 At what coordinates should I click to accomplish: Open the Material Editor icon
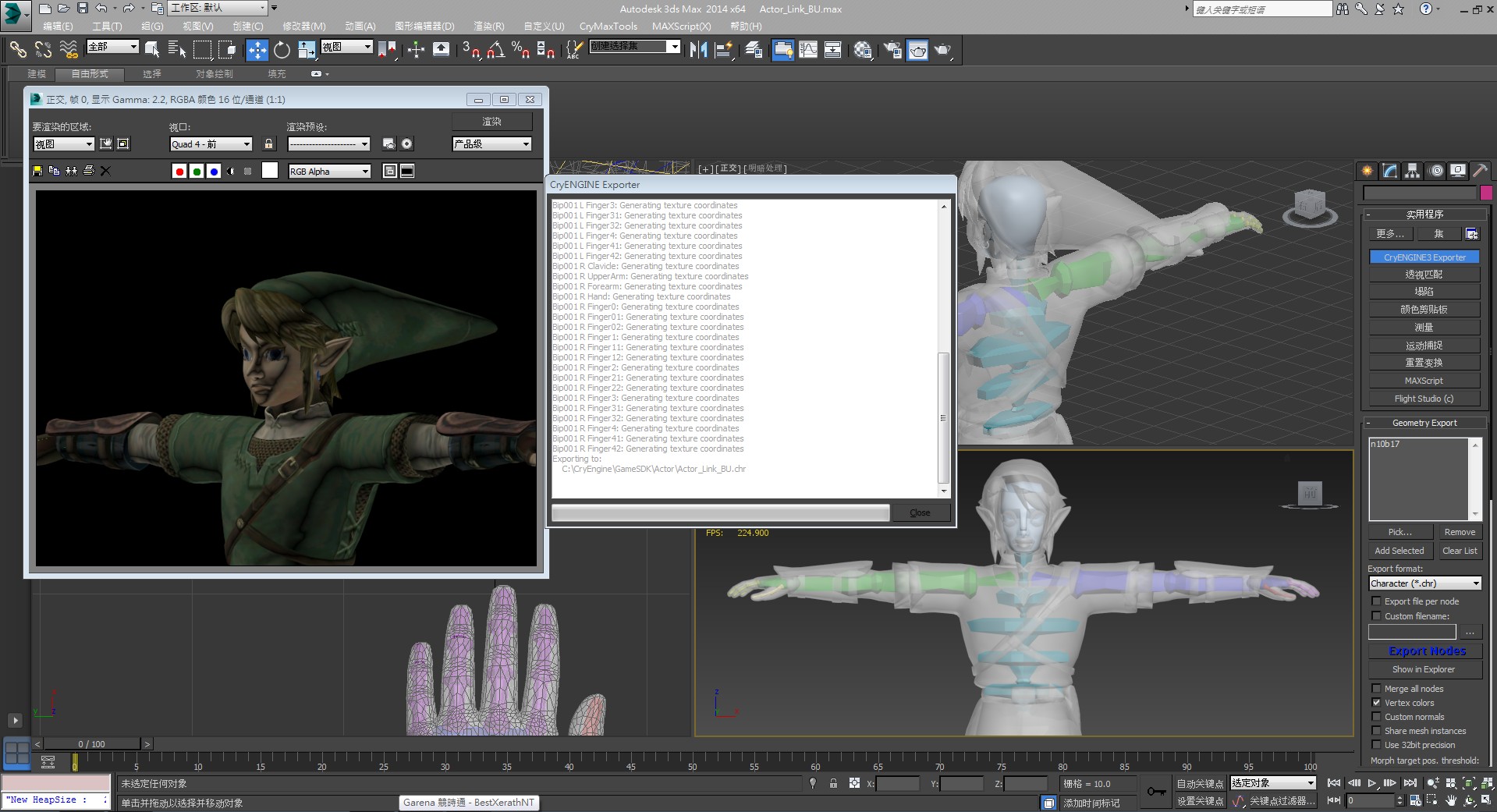point(863,50)
